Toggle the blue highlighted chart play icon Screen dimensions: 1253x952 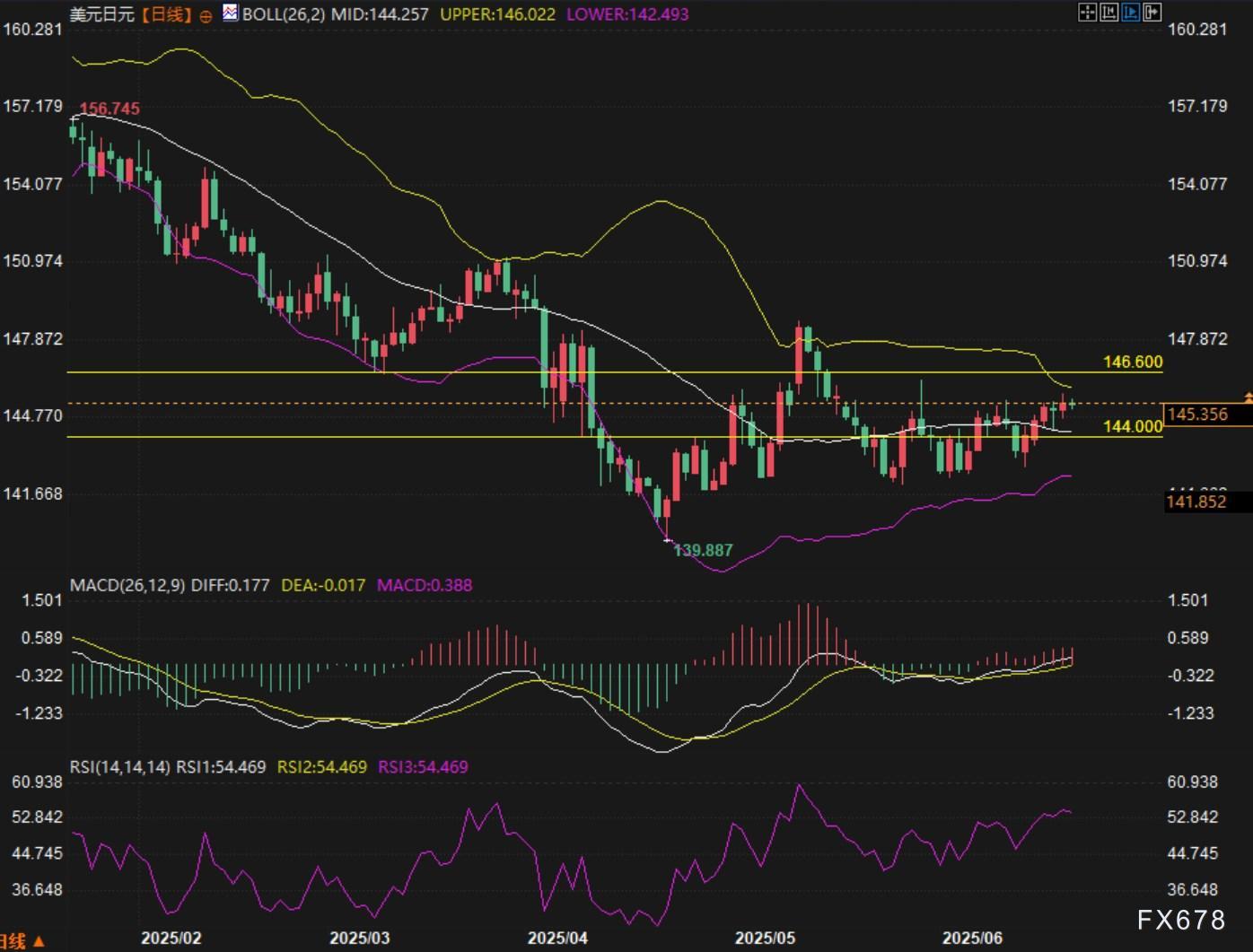(1130, 13)
